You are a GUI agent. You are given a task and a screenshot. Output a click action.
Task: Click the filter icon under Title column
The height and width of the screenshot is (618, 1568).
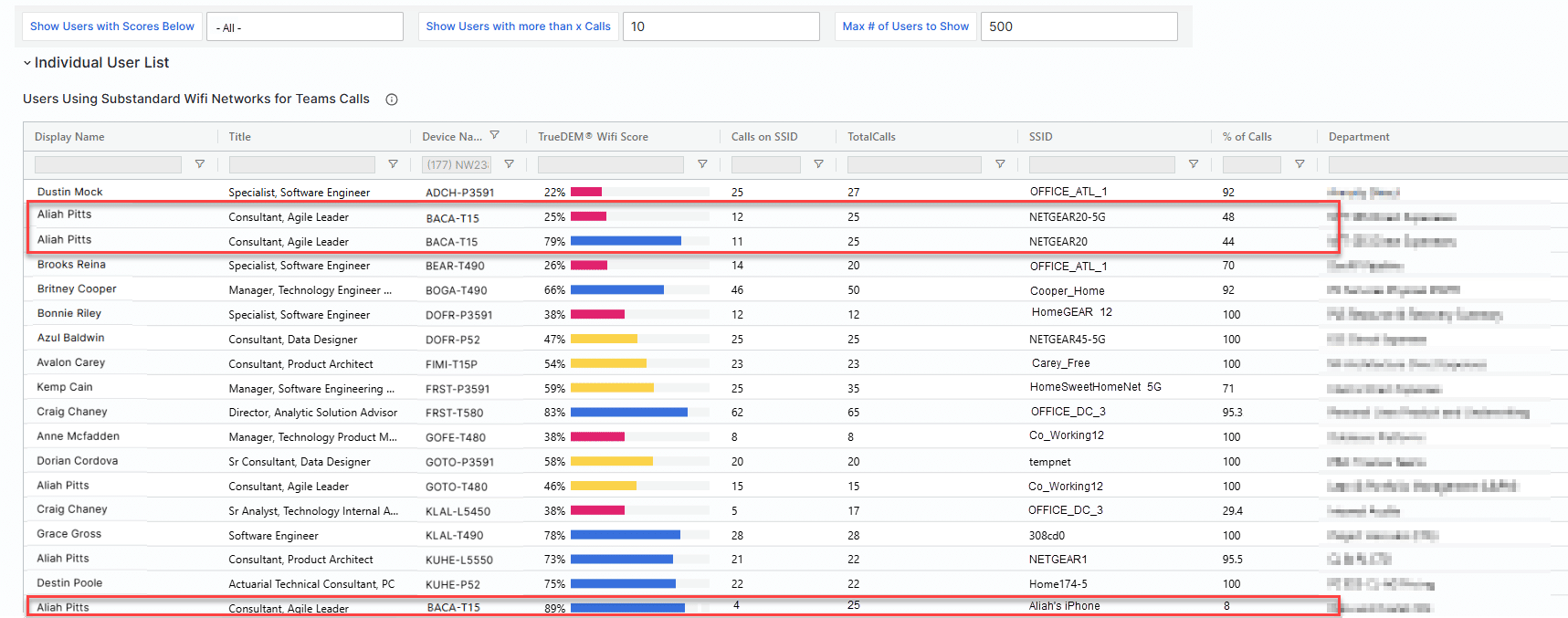[x=393, y=164]
